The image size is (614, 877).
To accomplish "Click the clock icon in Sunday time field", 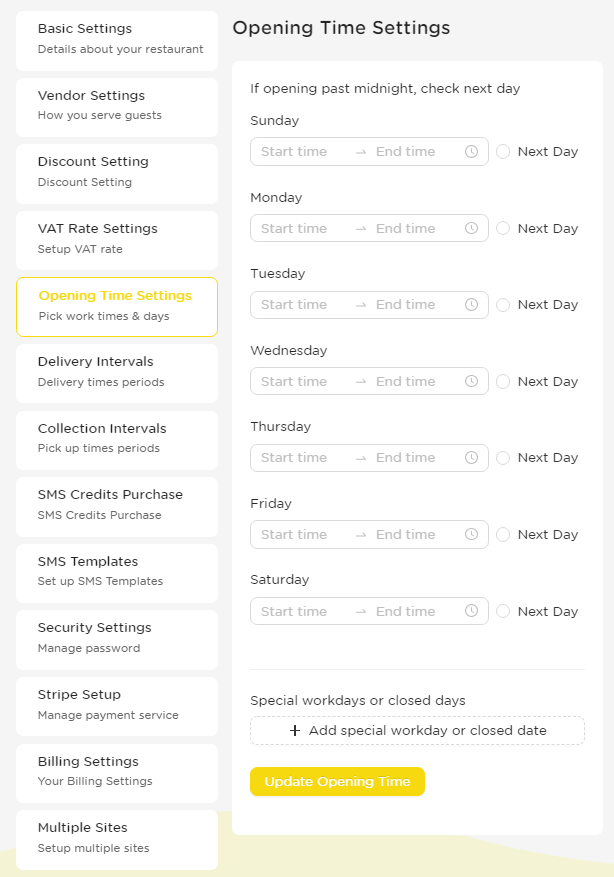I will (x=471, y=152).
